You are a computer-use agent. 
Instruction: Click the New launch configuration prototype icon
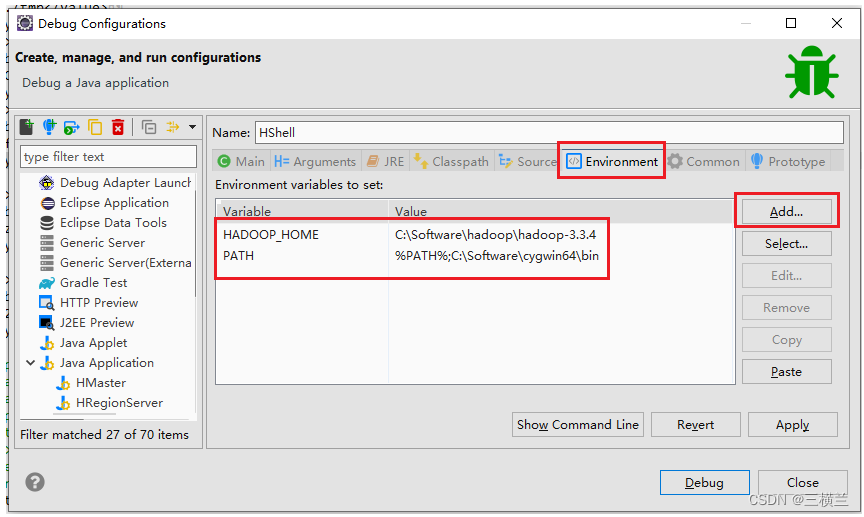pyautogui.click(x=50, y=127)
